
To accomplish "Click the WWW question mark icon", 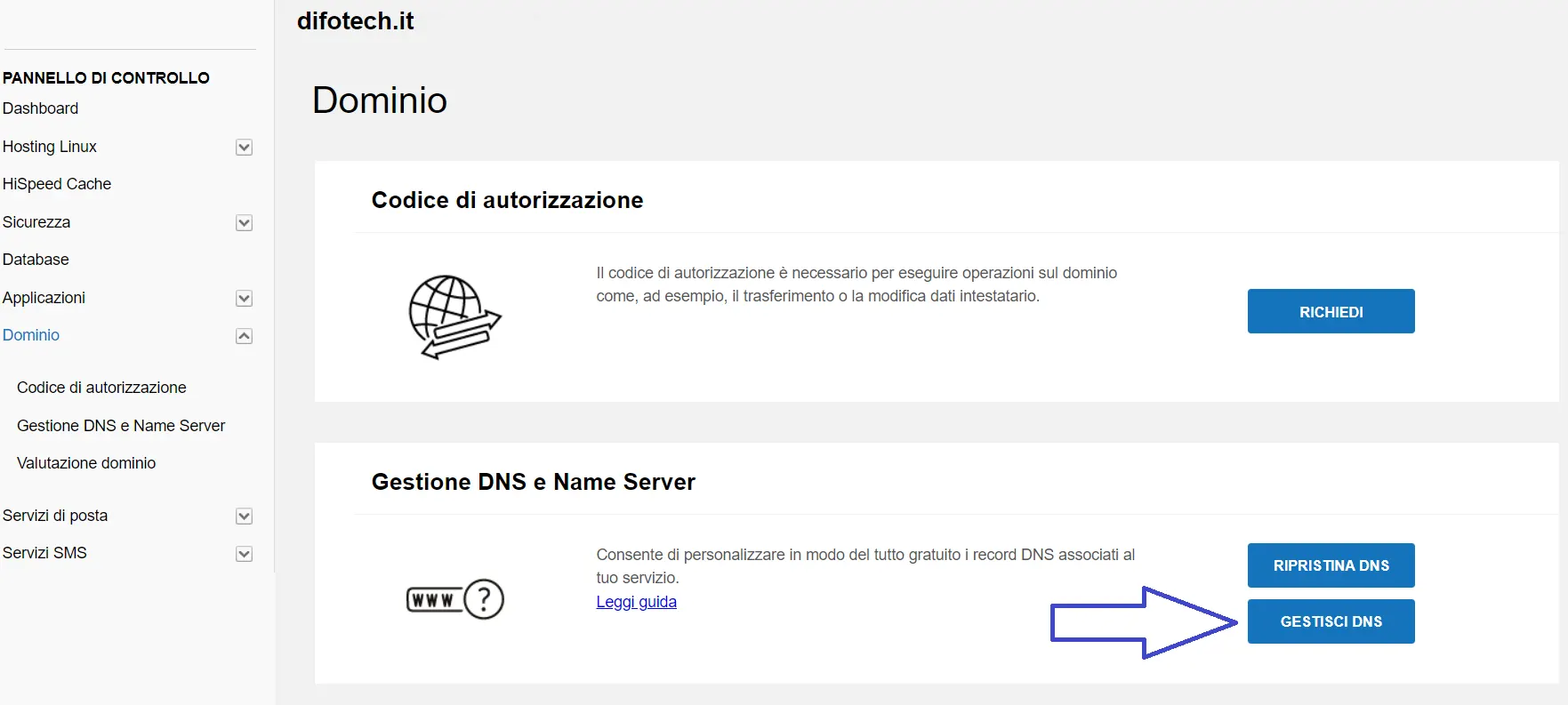I will point(454,599).
